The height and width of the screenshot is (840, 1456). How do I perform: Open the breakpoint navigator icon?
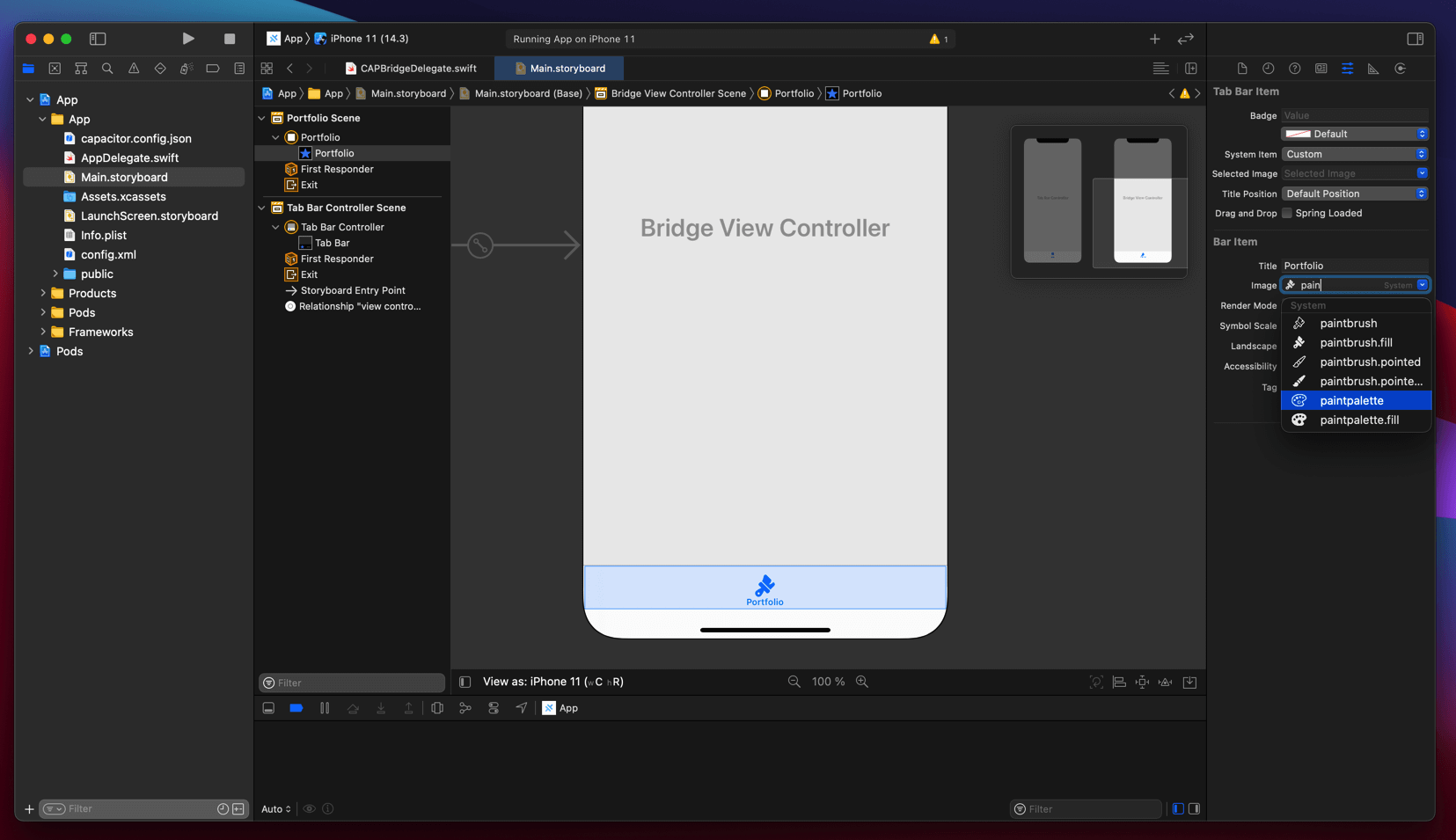213,69
